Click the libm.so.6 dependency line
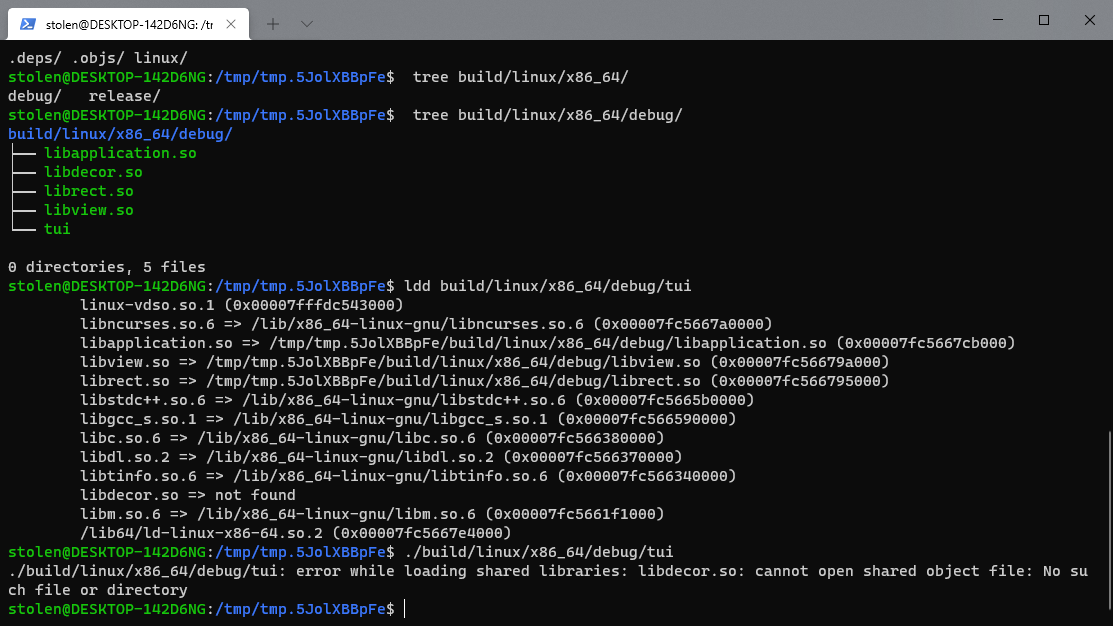This screenshot has width=1113, height=626. [372, 514]
